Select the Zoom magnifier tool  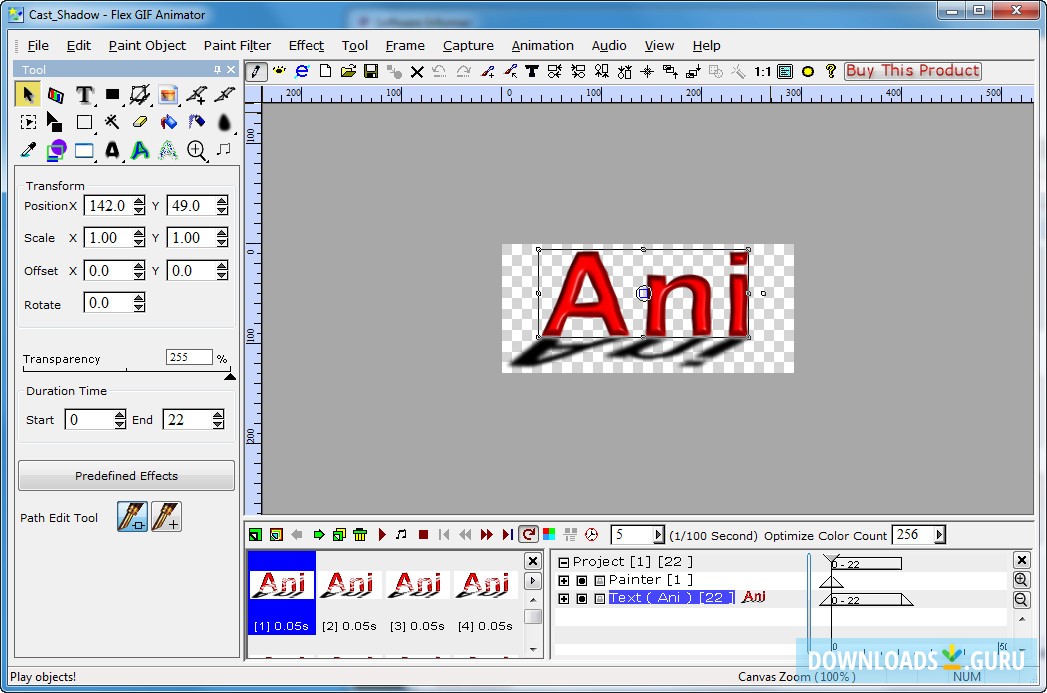(196, 150)
